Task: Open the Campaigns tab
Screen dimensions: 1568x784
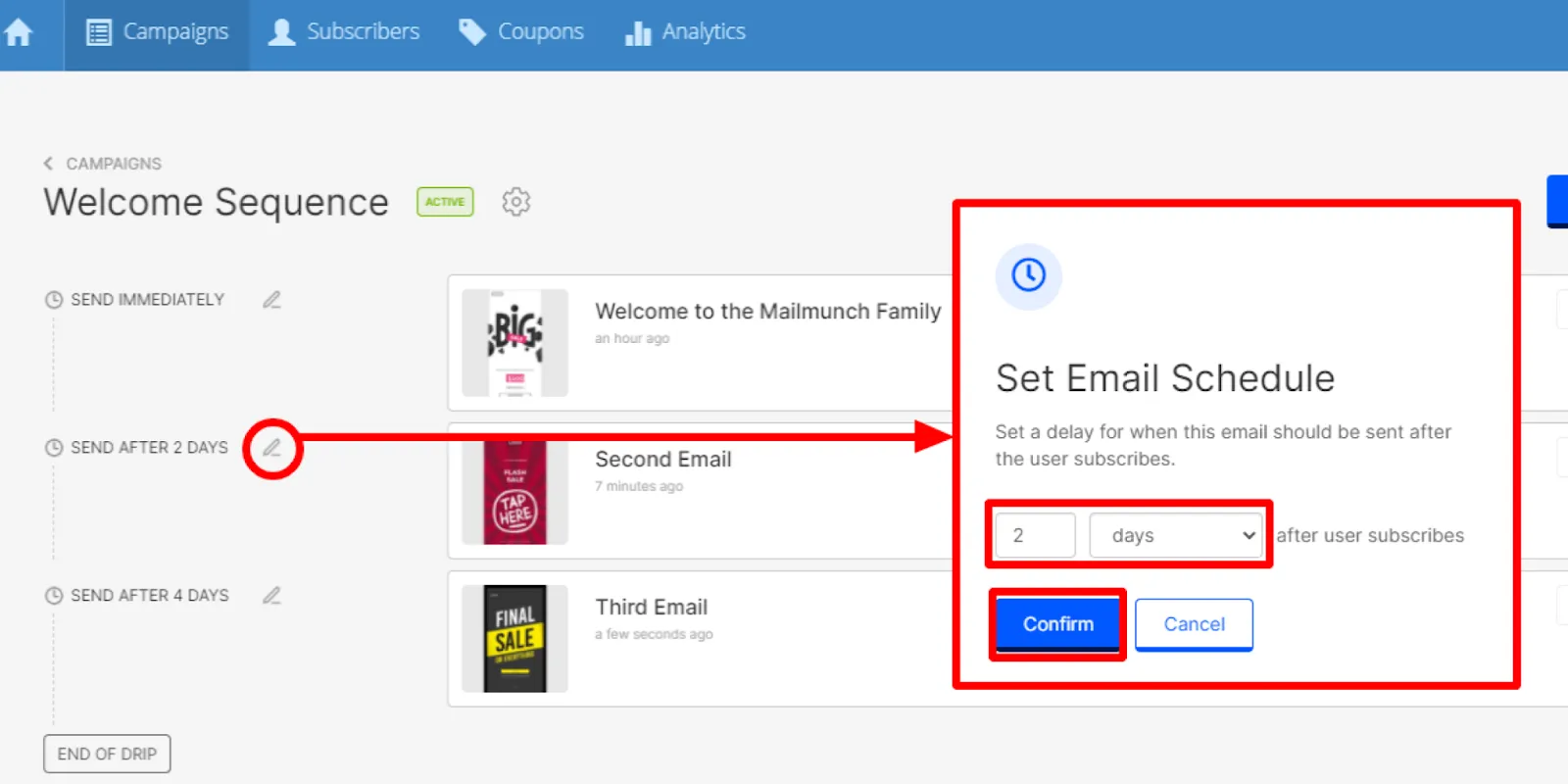Action: click(157, 34)
